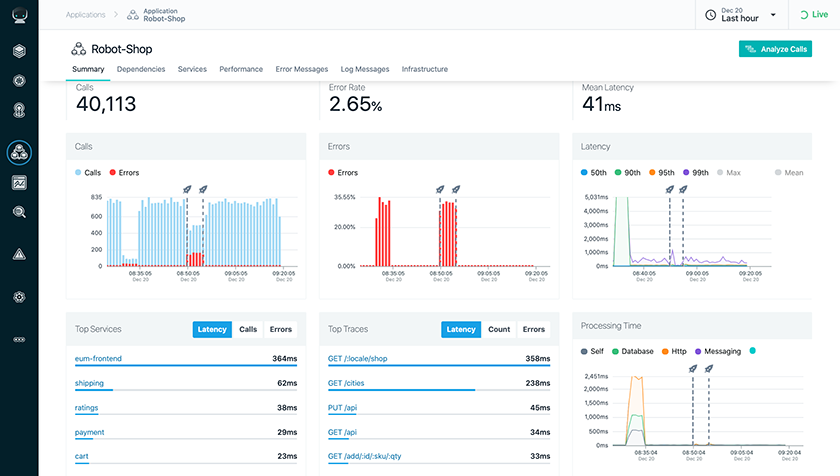
Task: Click first rocket release marker in Errors chart
Action: coord(440,190)
